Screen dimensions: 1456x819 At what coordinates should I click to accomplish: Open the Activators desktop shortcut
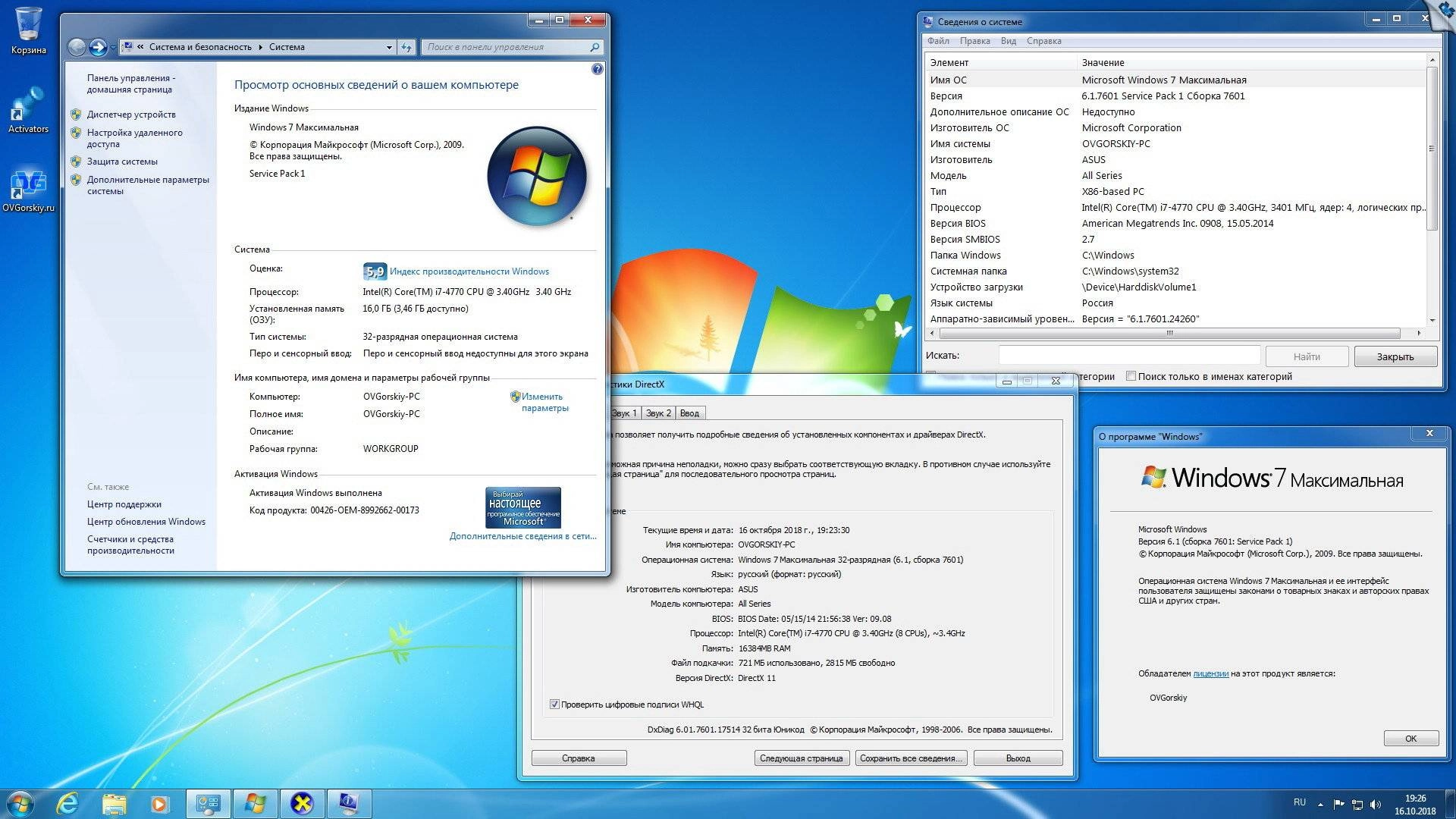29,111
